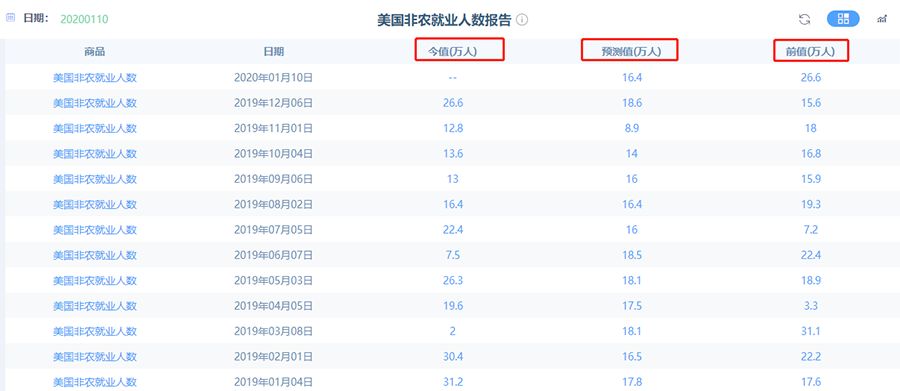Open 美国非农就业人数 link in 2019年12月06日 row
Viewport: 900px width, 391px height.
pos(95,103)
